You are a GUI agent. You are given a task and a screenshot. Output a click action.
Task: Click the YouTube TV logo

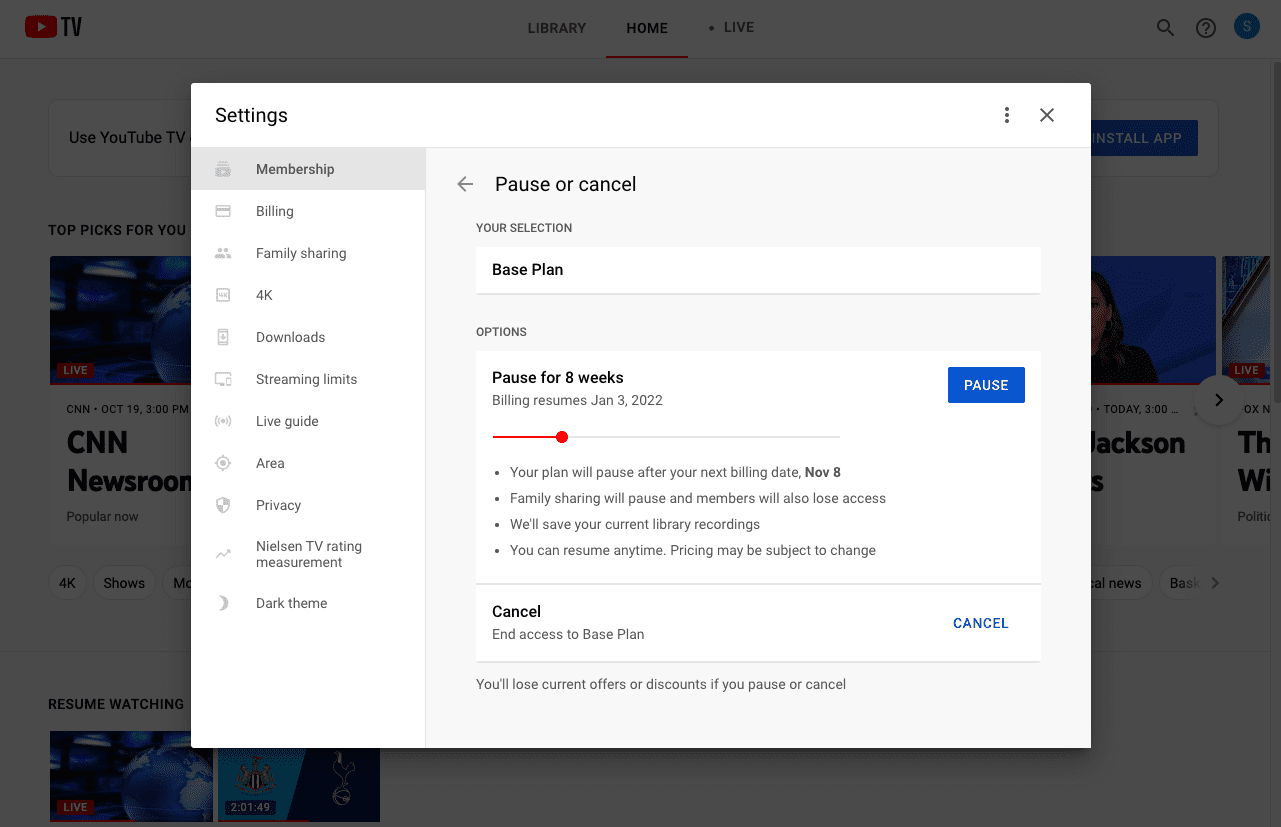54,27
